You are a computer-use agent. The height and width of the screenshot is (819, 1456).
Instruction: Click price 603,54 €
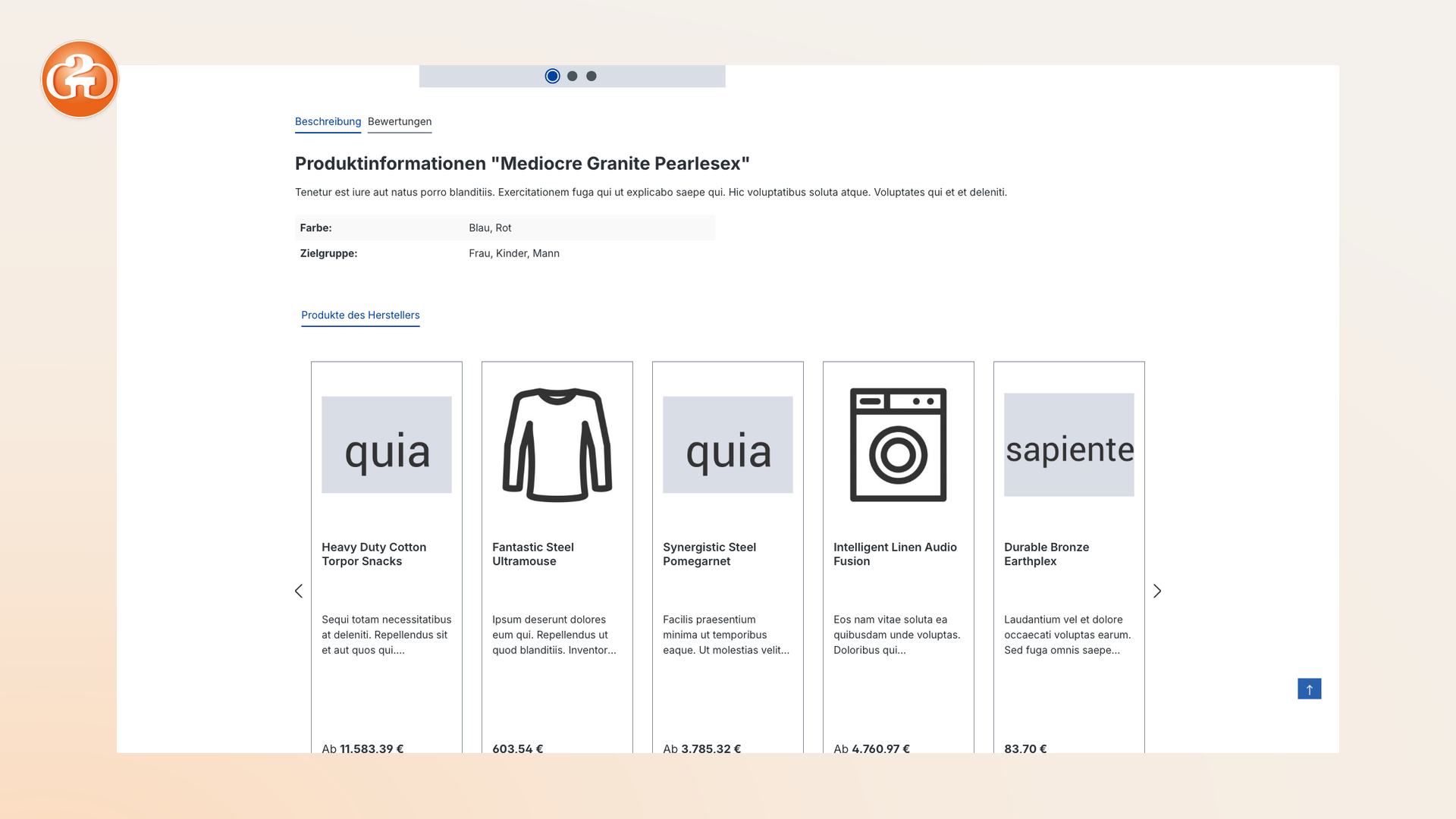coord(518,748)
